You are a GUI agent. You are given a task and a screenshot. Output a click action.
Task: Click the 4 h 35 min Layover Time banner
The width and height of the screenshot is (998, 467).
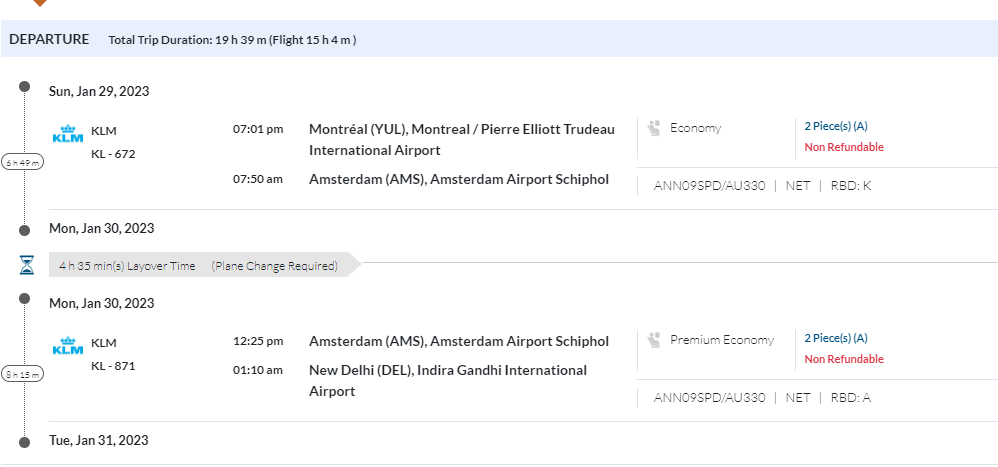coord(199,266)
